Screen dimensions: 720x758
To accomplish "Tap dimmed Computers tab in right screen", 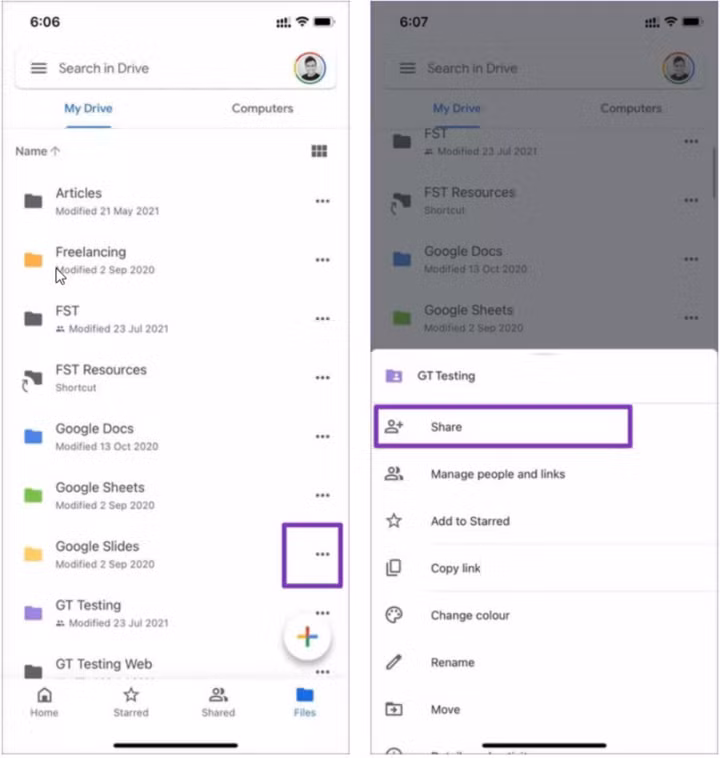I will coord(631,108).
